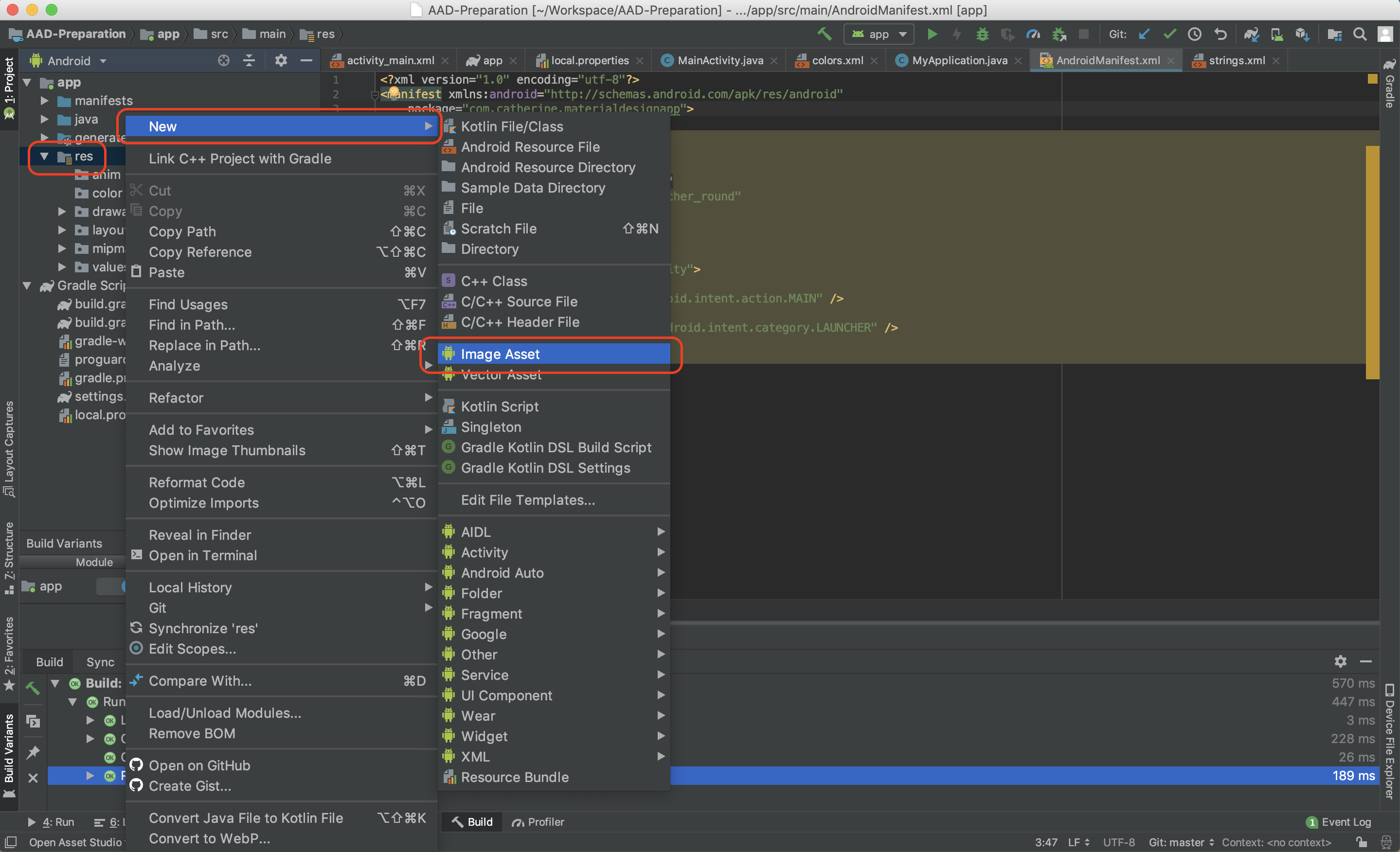Collapse the res folder tree arrow
Screen dimensions: 1400x852
pyautogui.click(x=44, y=156)
